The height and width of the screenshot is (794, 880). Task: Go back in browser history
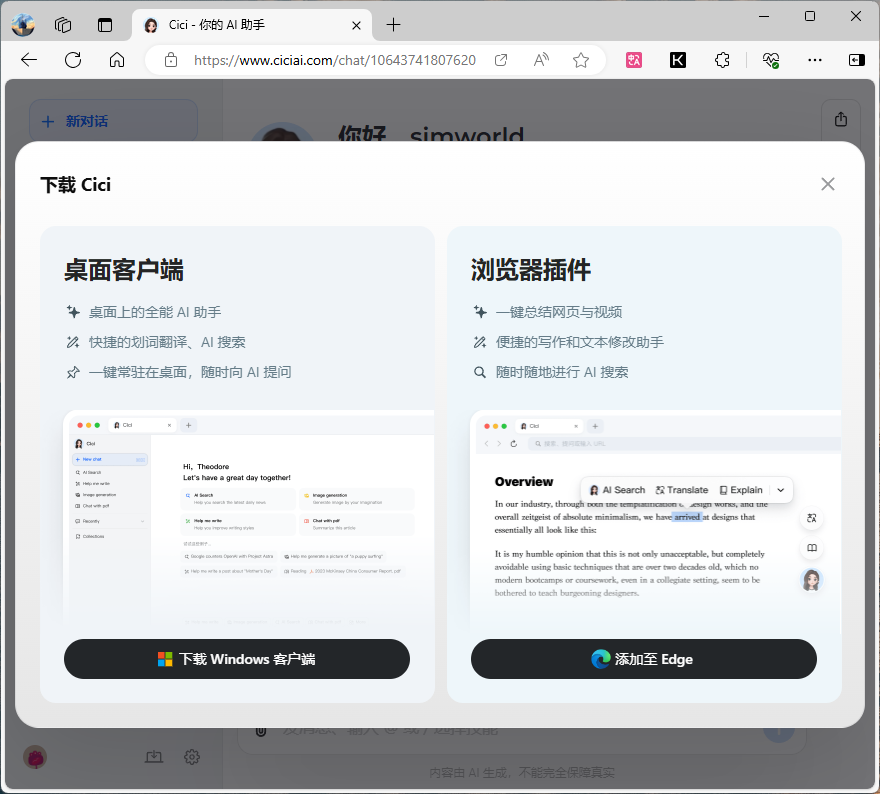point(29,59)
